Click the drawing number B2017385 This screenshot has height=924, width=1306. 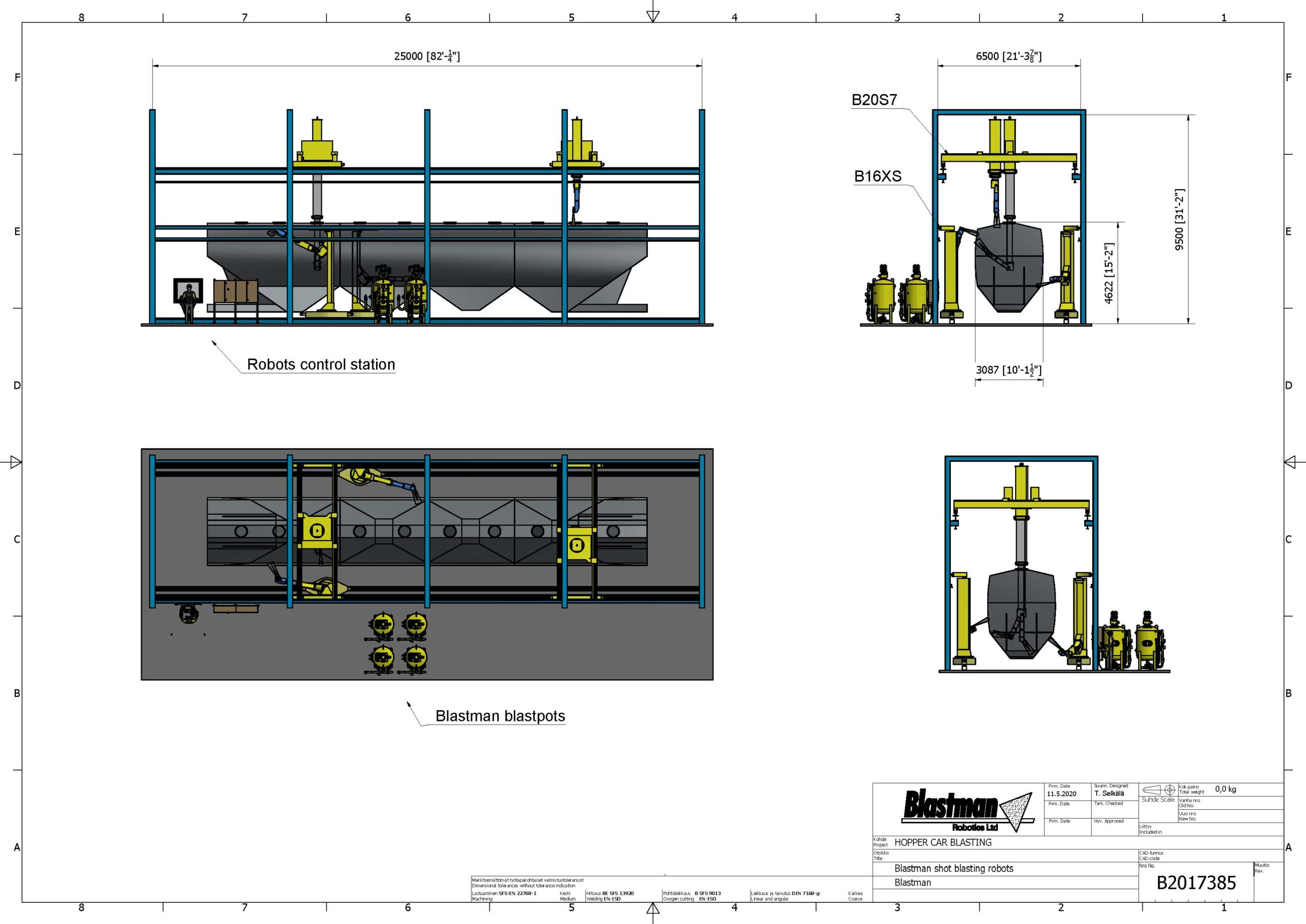coord(1196,883)
